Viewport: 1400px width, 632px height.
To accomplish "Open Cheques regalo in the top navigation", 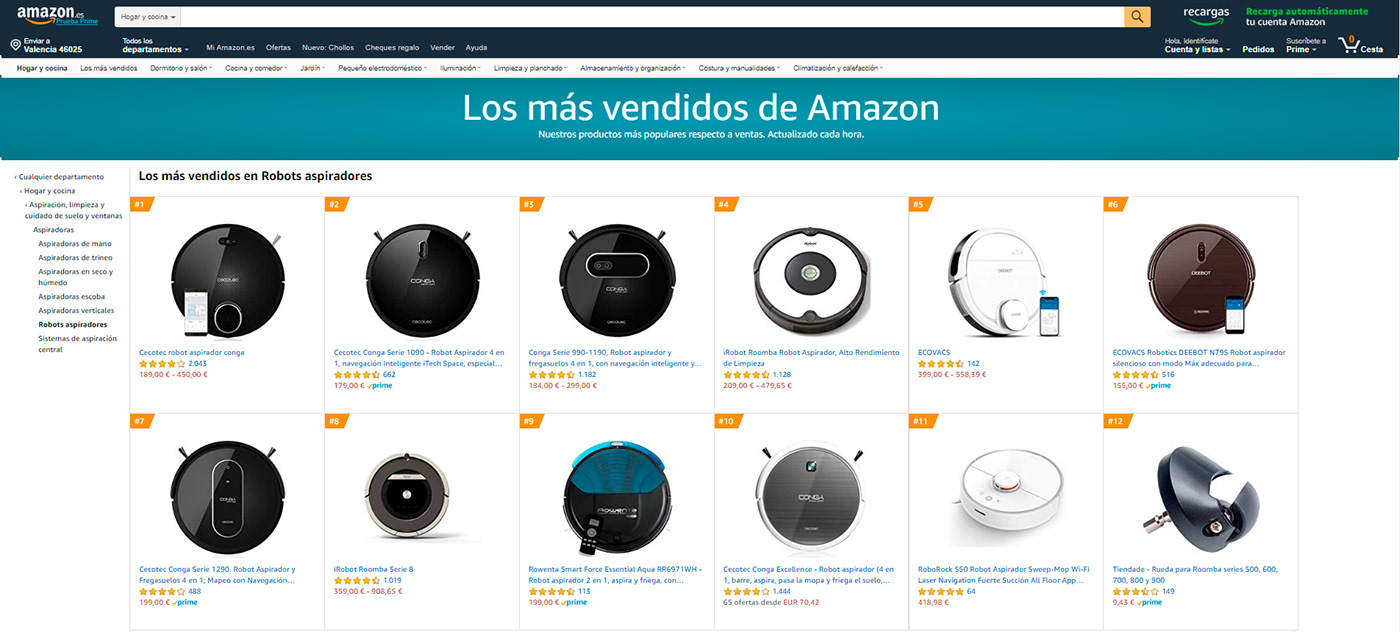I will tap(392, 48).
